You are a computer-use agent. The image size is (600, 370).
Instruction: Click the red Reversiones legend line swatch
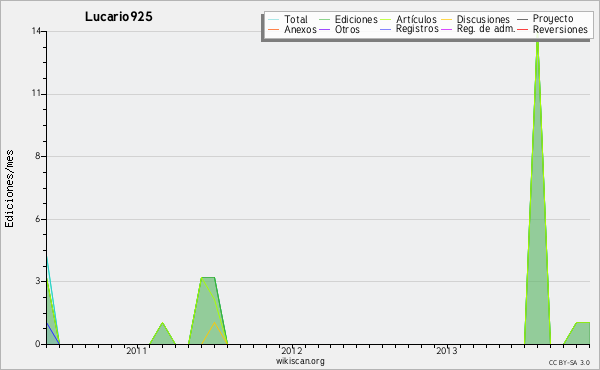[522, 29]
